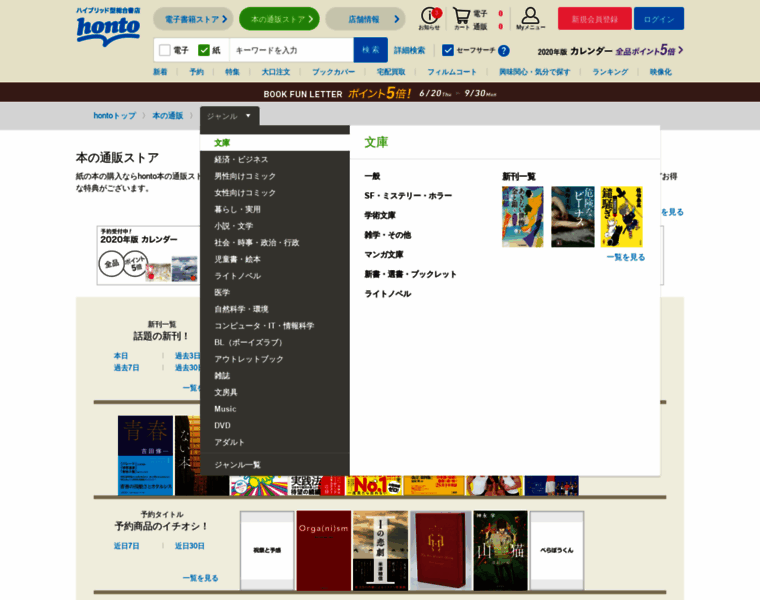Choose コンピュータ・IT・情報科学 in the genre menu
The width and height of the screenshot is (760, 600).
tap(275, 326)
